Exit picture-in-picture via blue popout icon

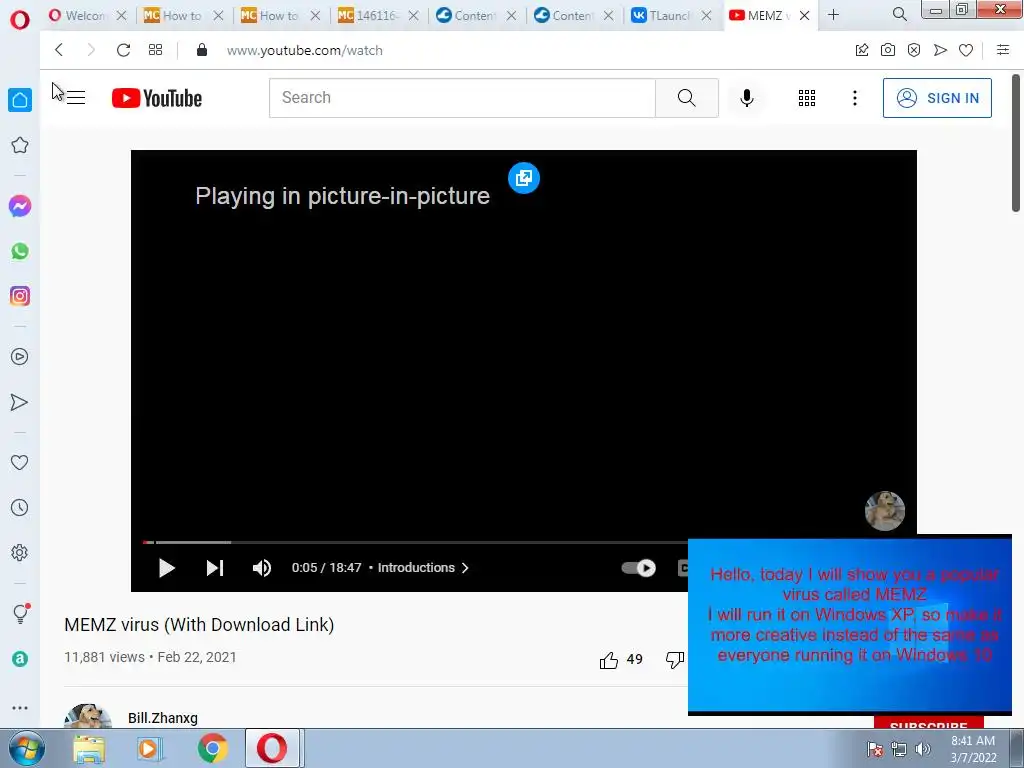[524, 178]
